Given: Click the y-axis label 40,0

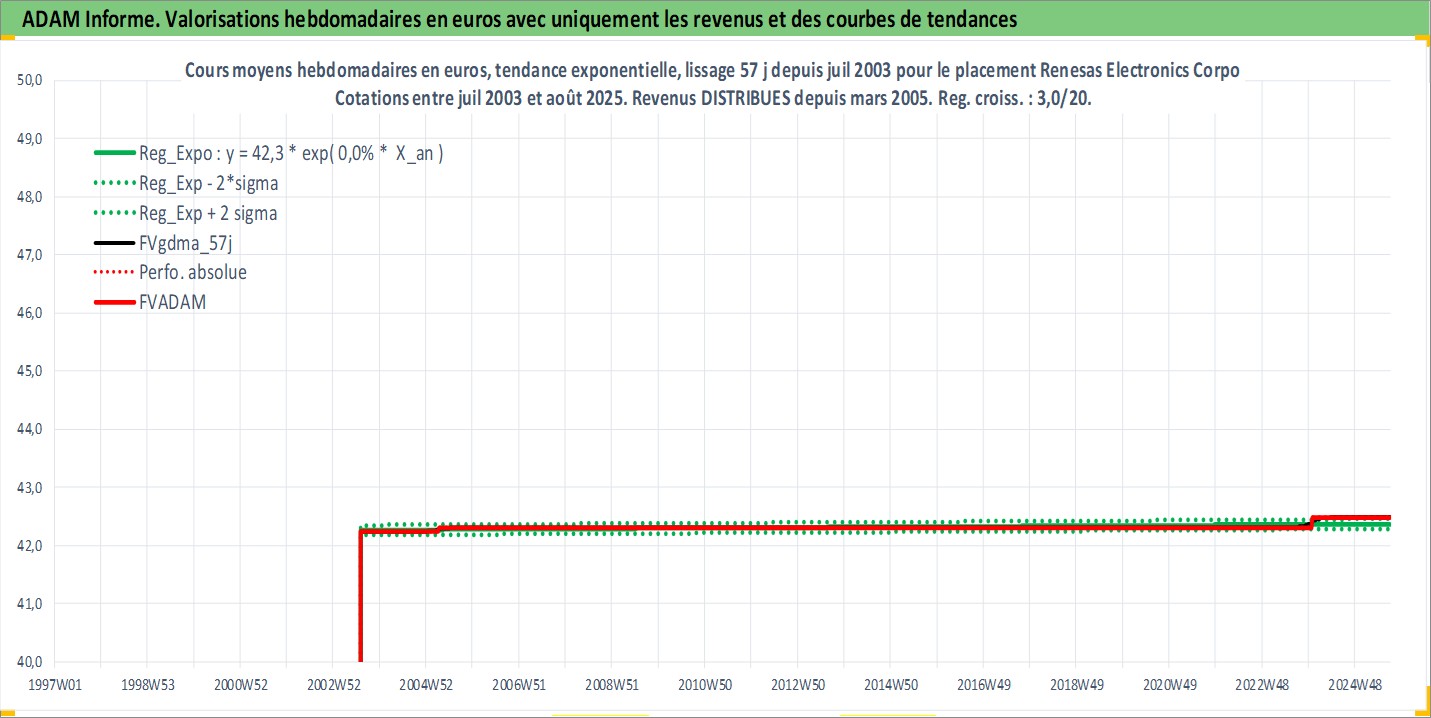Looking at the screenshot, I should (x=31, y=661).
